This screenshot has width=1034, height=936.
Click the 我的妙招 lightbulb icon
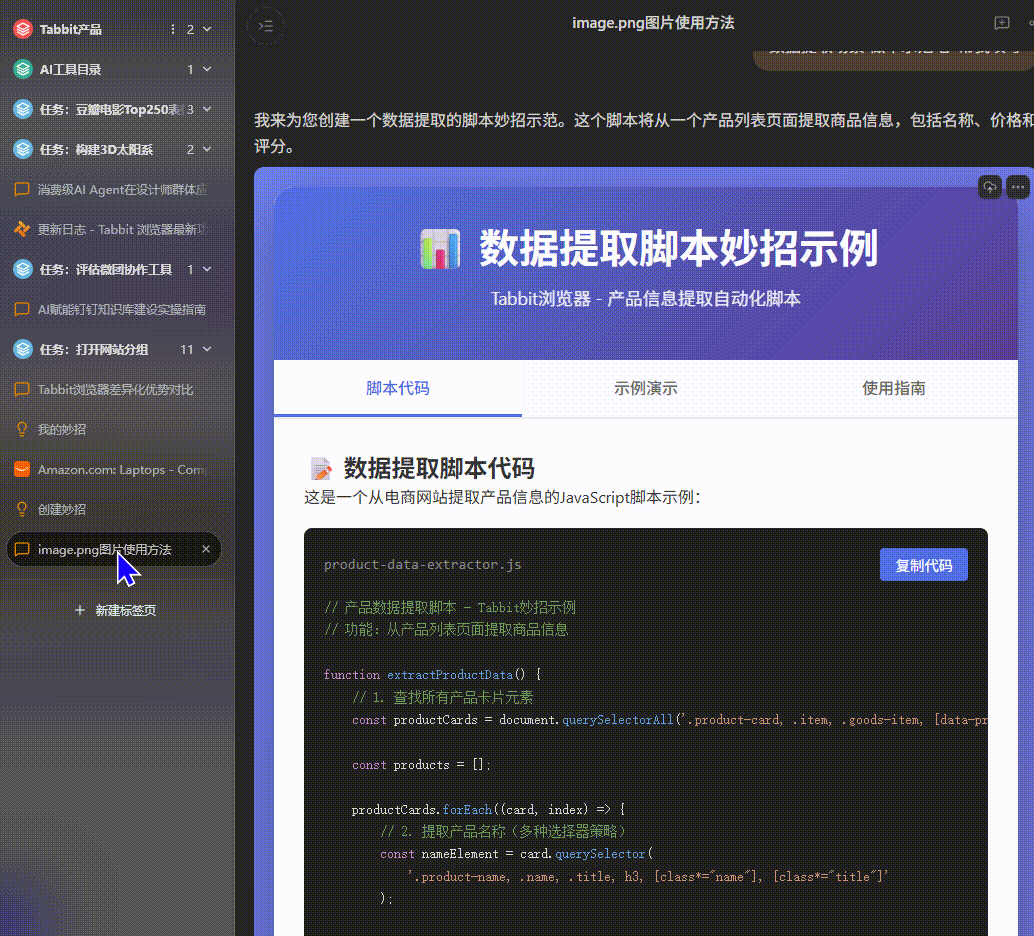[22, 429]
